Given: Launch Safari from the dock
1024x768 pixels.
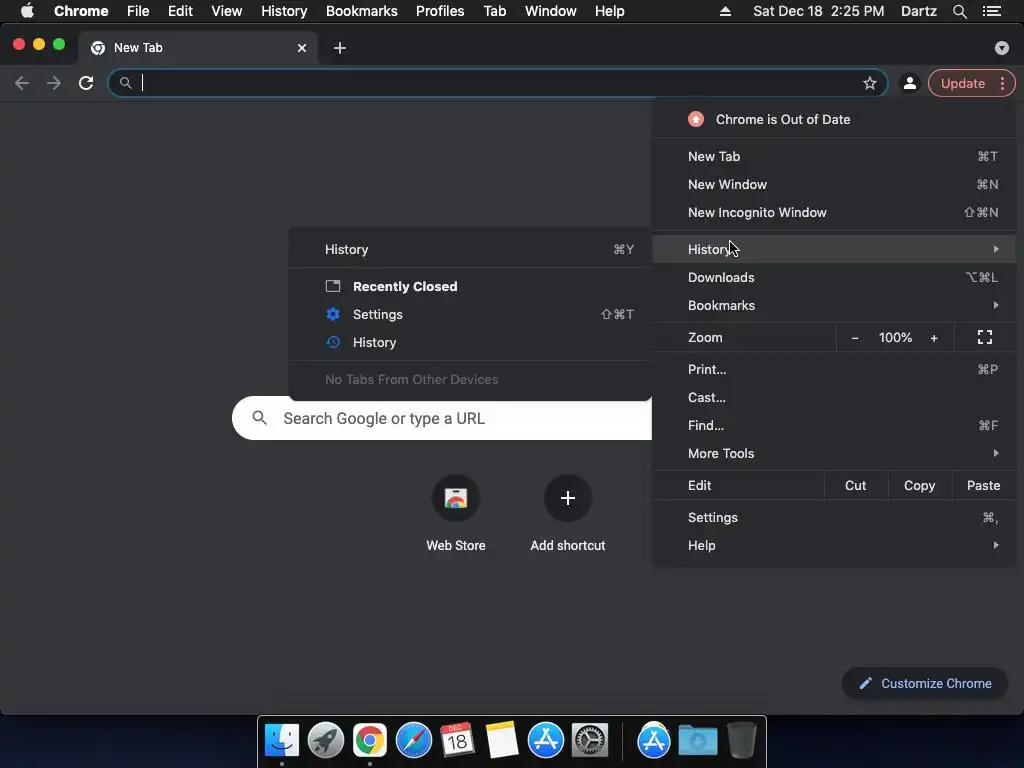Looking at the screenshot, I should click(414, 741).
